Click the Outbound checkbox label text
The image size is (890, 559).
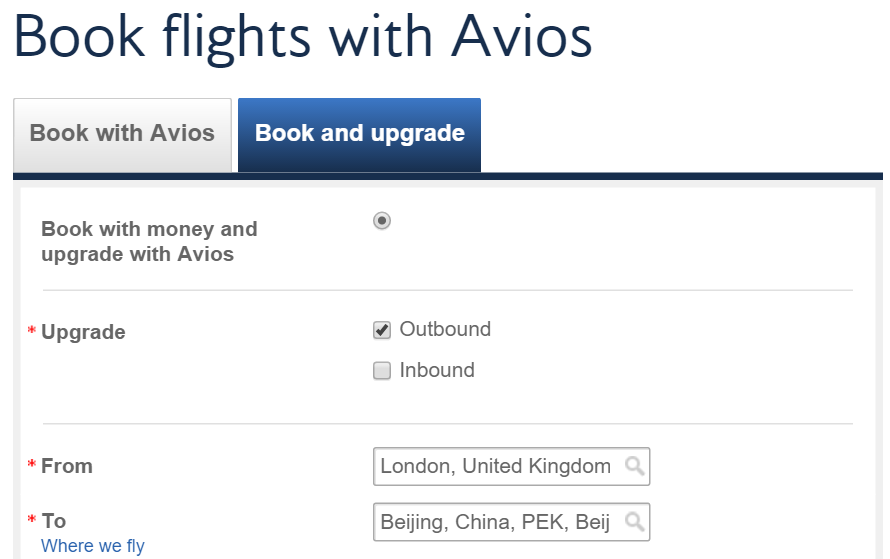click(445, 329)
